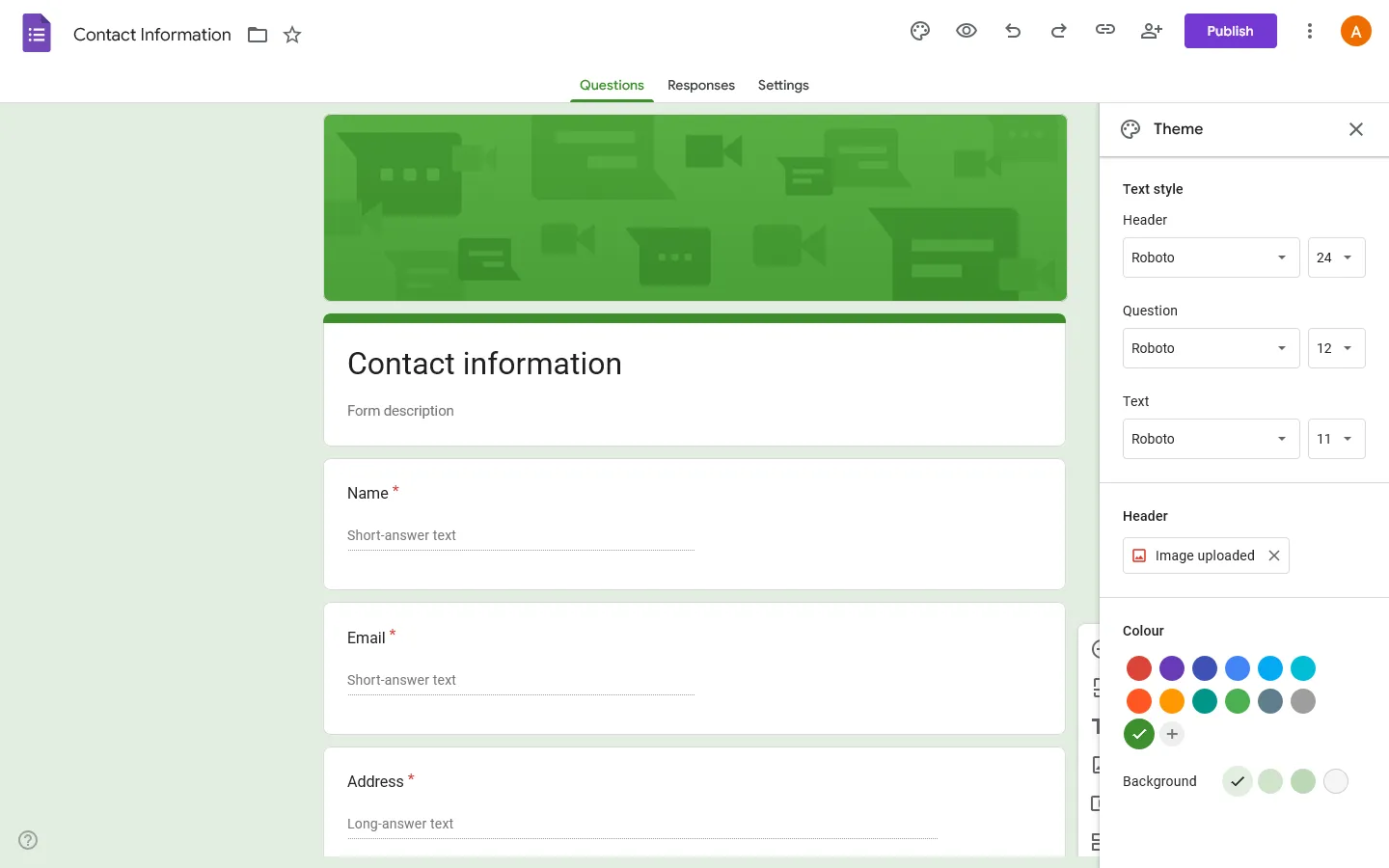Open the theme customization palette
The width and height of the screenshot is (1389, 868).
point(919,31)
